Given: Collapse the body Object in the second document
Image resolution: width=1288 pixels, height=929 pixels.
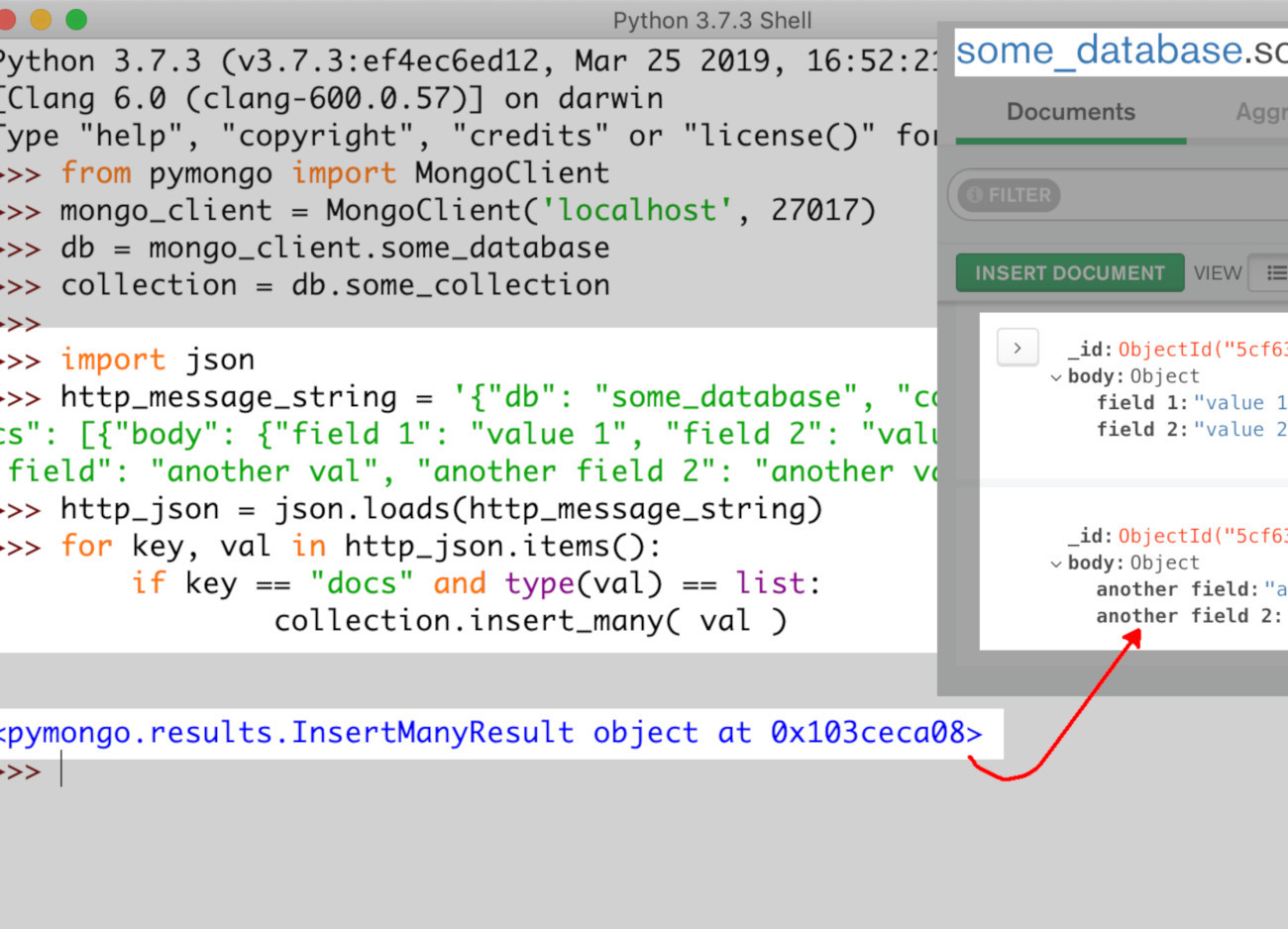Looking at the screenshot, I should 1056,563.
